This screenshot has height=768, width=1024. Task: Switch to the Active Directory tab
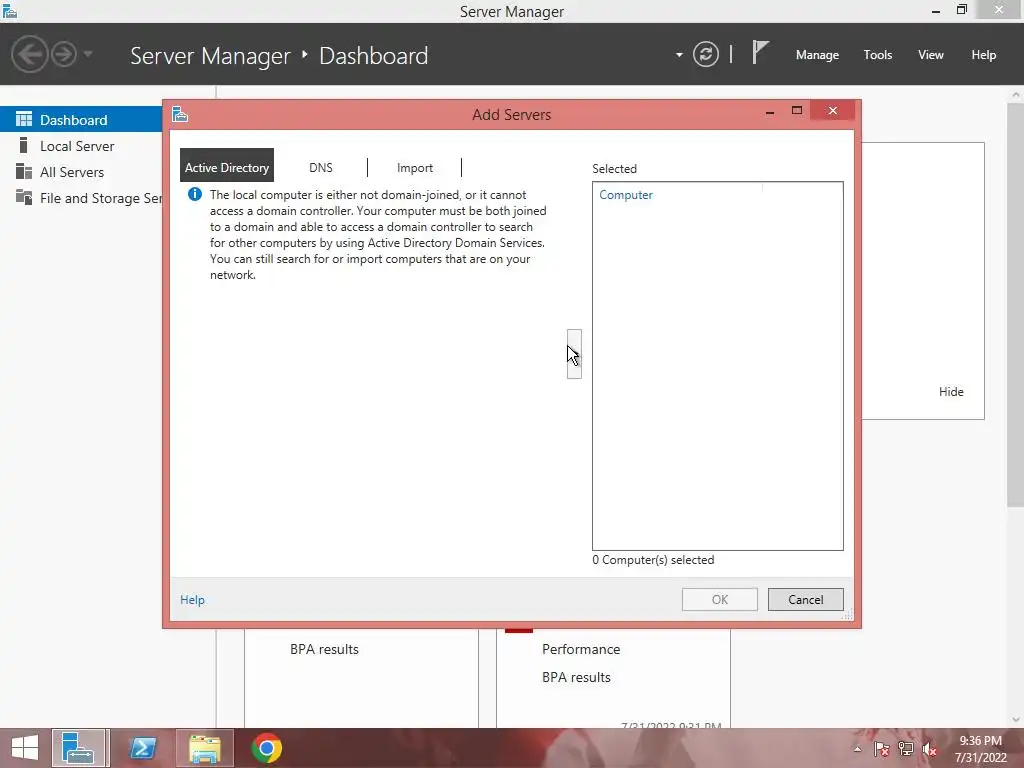click(x=227, y=167)
